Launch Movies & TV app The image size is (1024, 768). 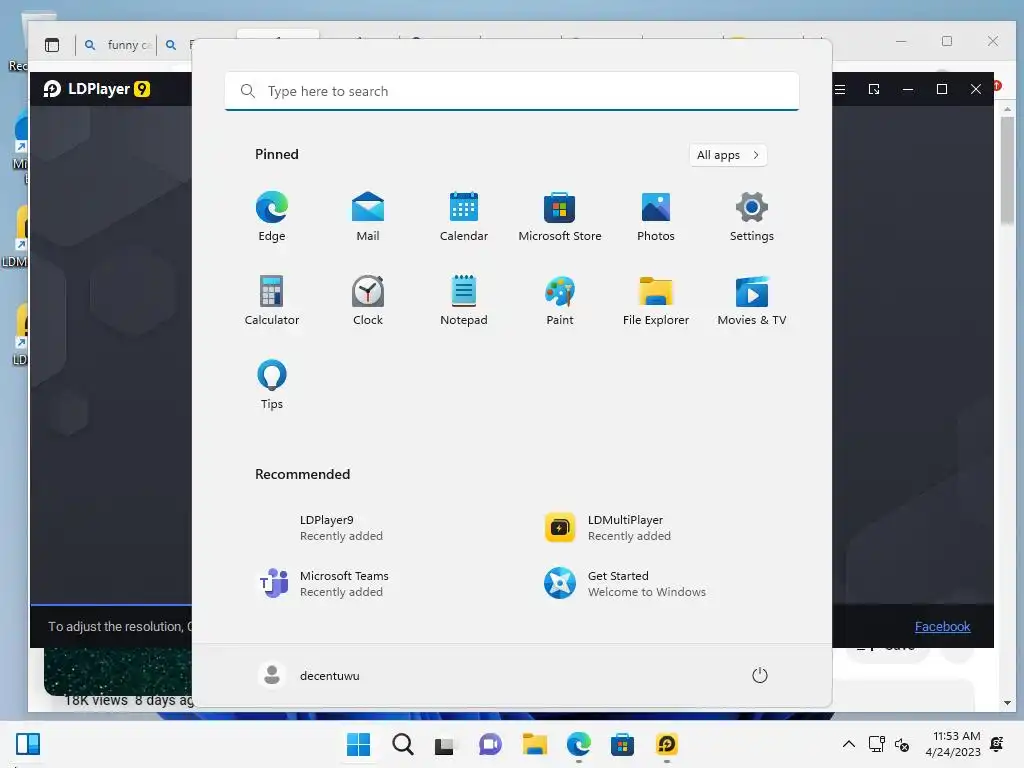click(x=752, y=300)
